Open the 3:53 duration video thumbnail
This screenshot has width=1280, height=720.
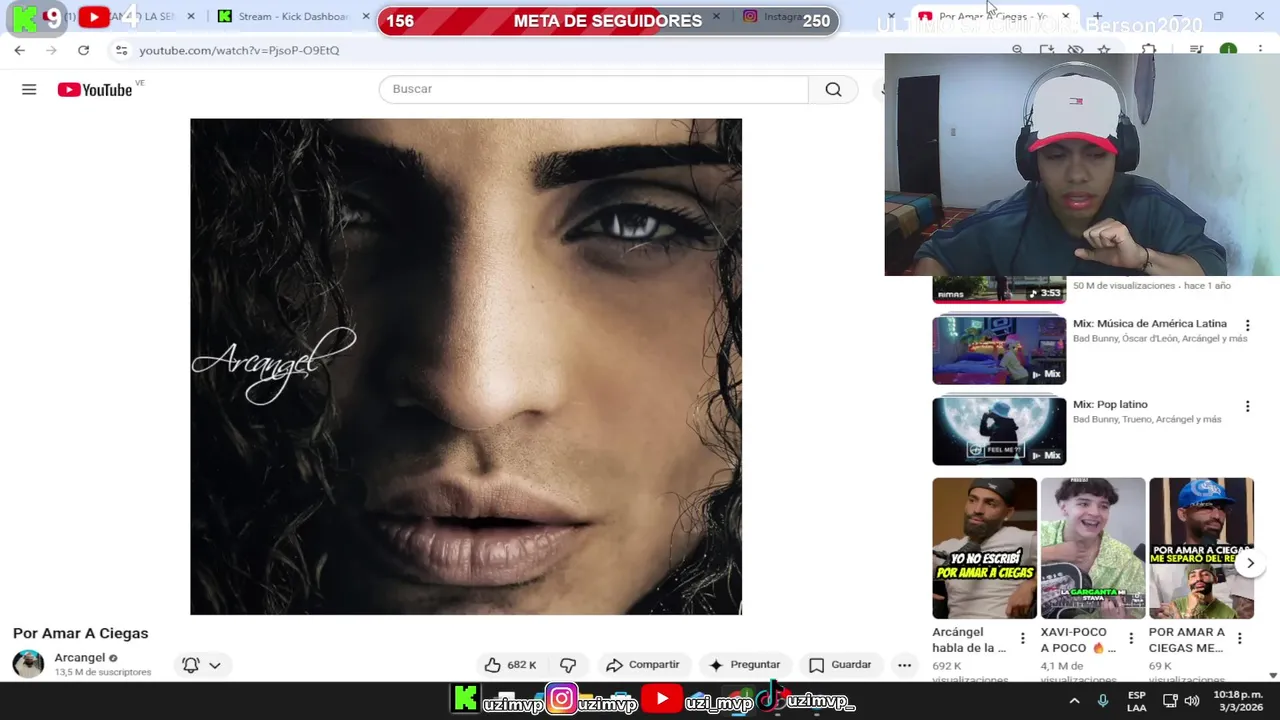pyautogui.click(x=999, y=289)
